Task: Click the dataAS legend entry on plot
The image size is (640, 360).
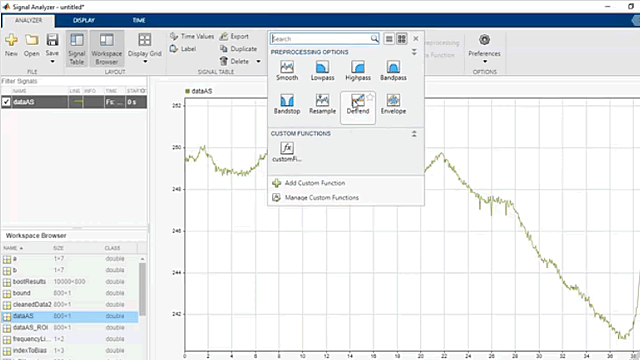Action: [199, 91]
